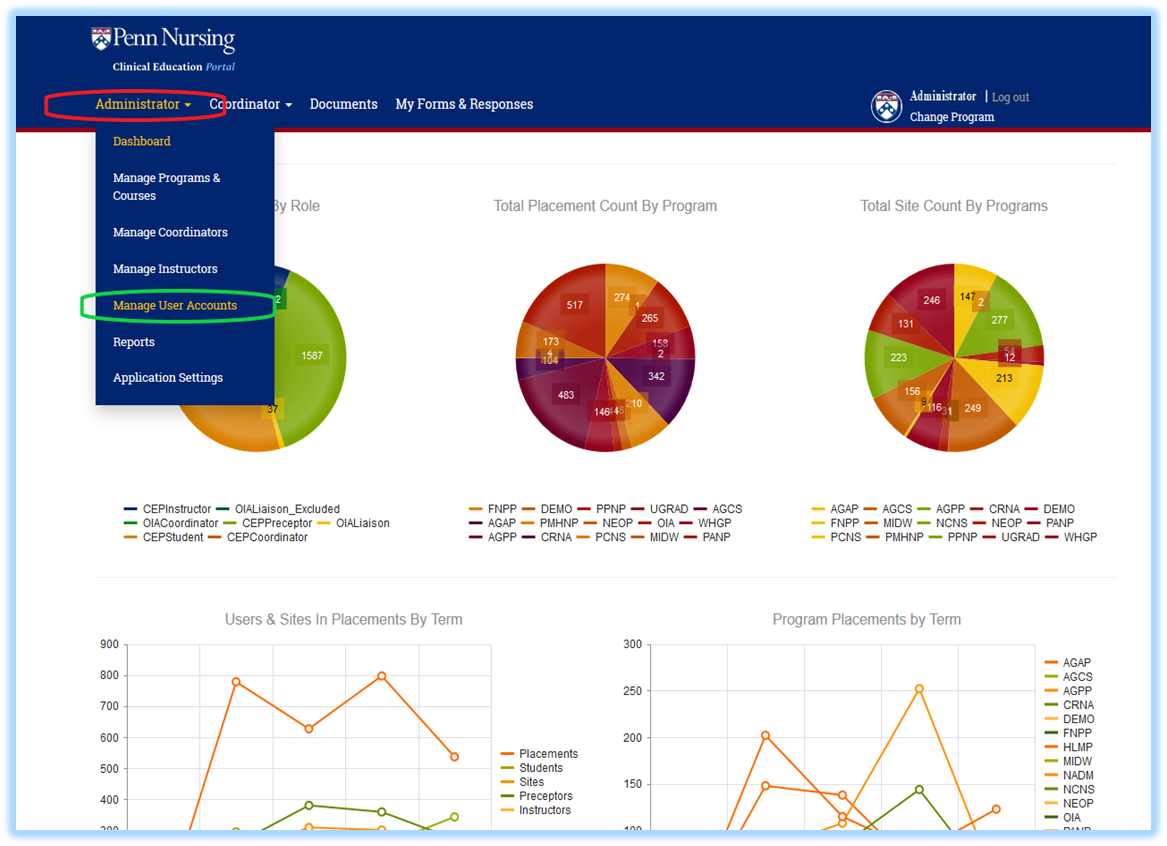Click the administrator profile shield avatar
This screenshot has height=846, width=1167.
[x=886, y=106]
